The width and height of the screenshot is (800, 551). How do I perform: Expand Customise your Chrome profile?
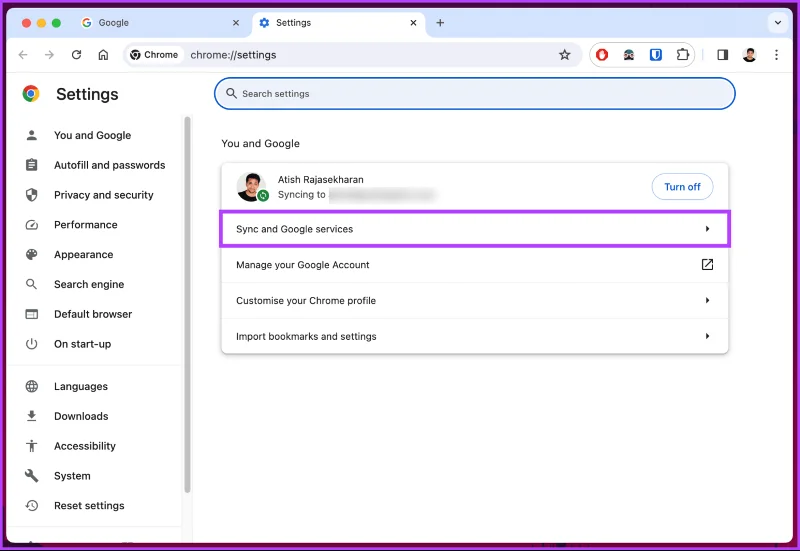point(474,300)
